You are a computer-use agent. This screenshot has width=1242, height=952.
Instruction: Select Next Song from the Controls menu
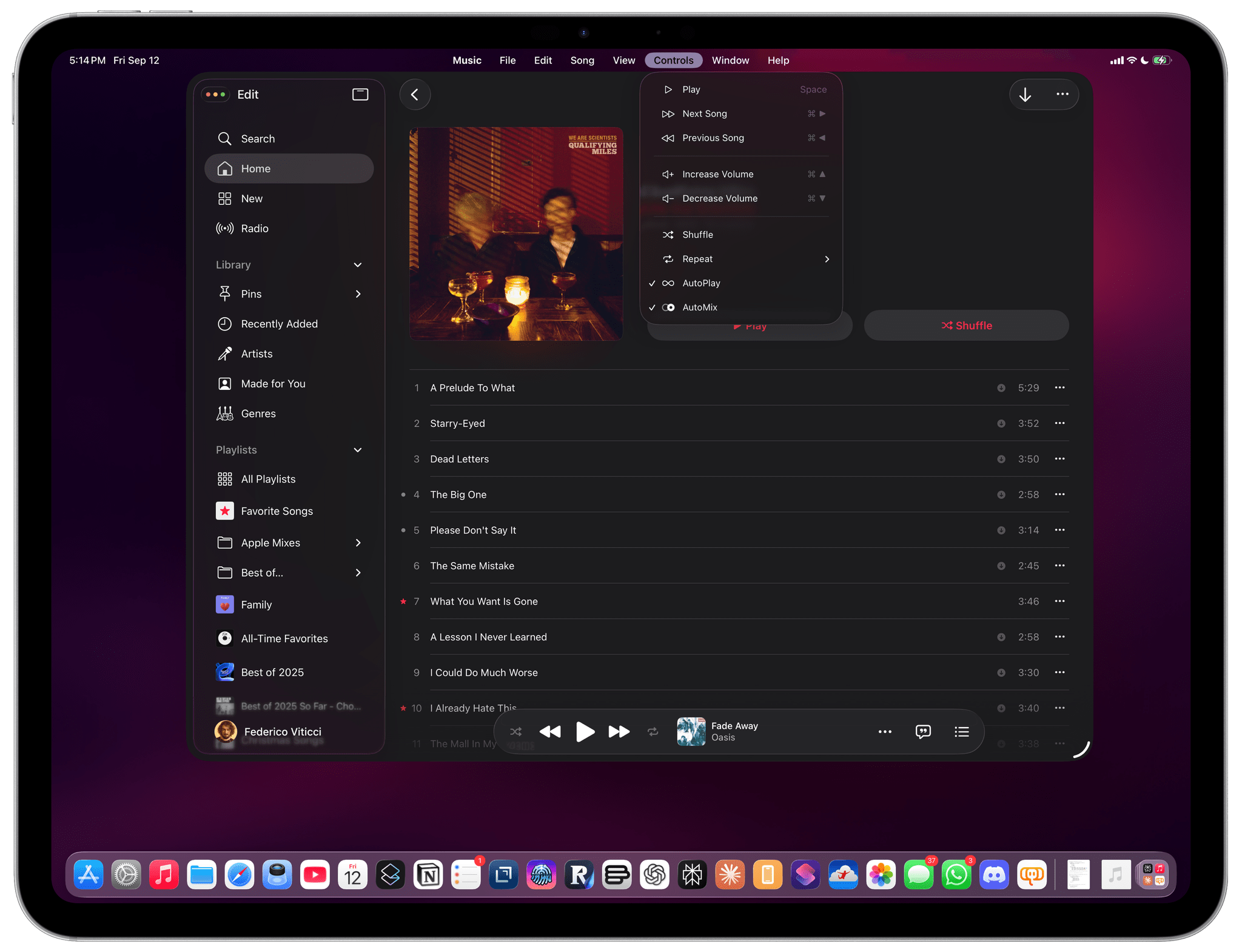click(704, 113)
